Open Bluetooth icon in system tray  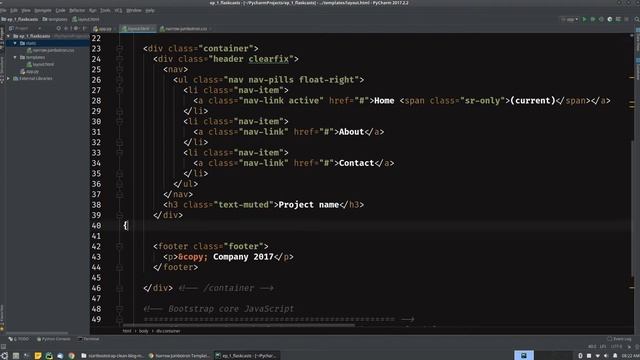point(580,356)
